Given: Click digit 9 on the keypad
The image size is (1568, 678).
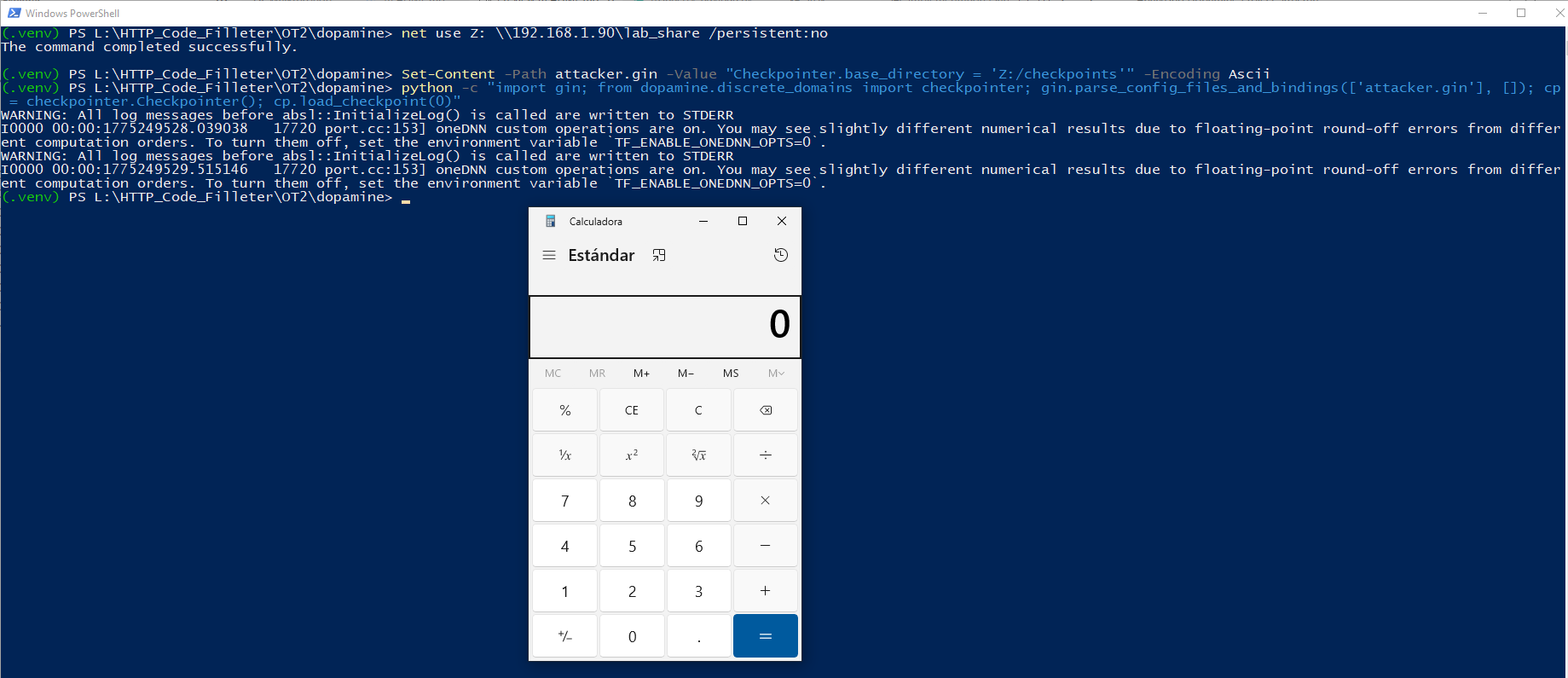Looking at the screenshot, I should (x=699, y=501).
